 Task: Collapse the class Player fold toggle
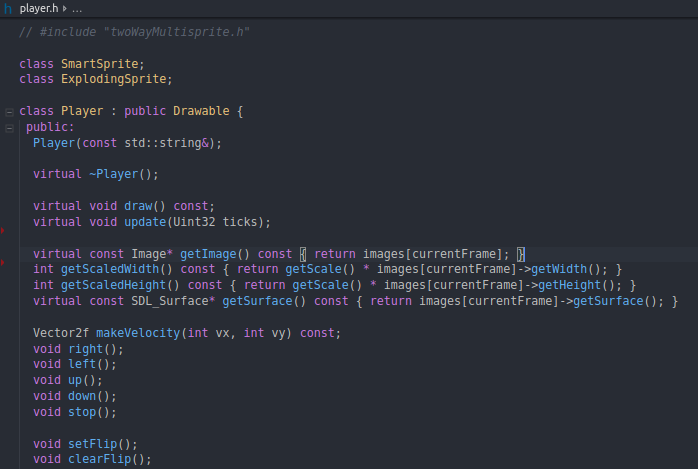(9, 111)
